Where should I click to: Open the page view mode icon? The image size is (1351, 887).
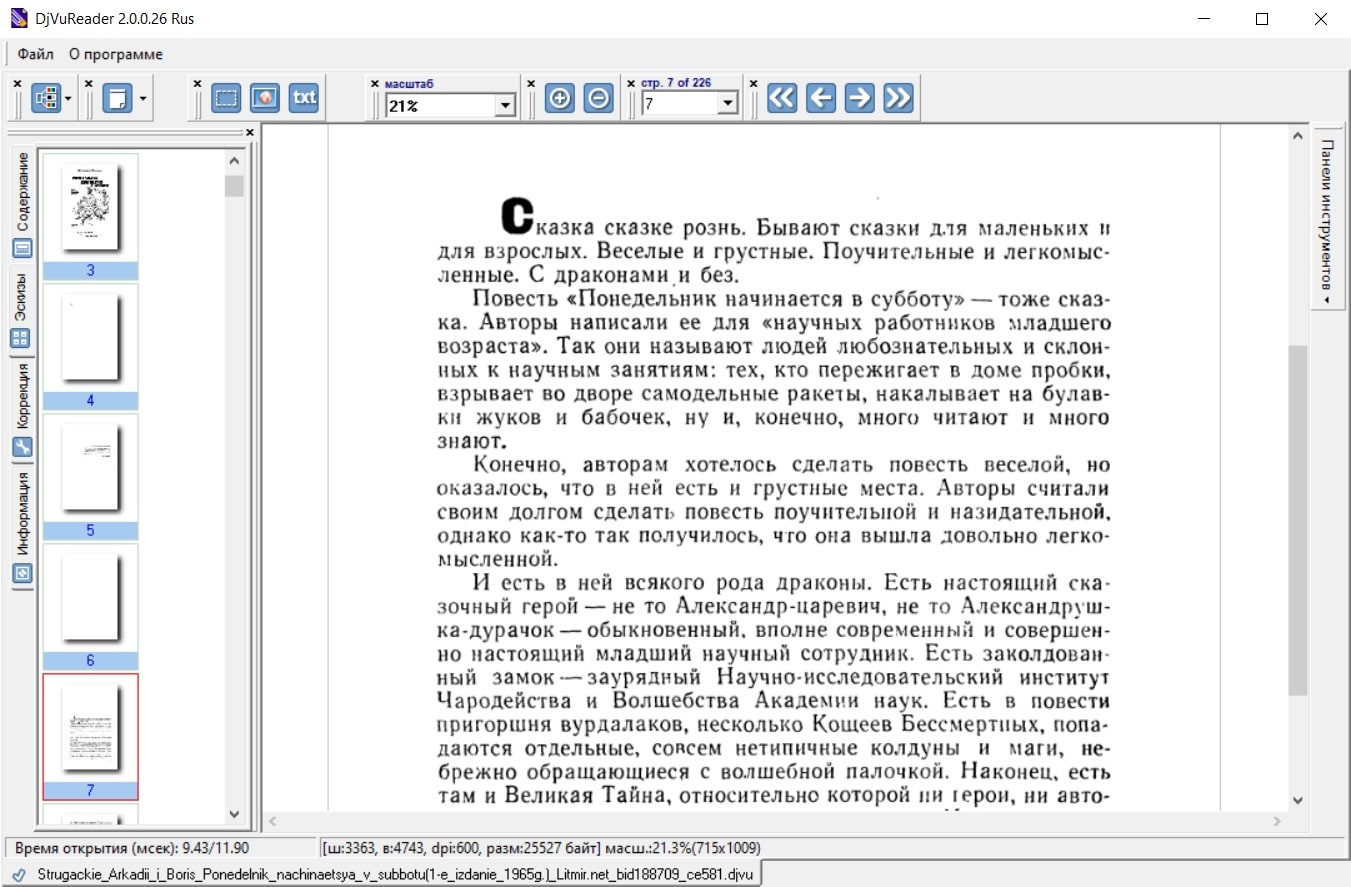(x=118, y=98)
